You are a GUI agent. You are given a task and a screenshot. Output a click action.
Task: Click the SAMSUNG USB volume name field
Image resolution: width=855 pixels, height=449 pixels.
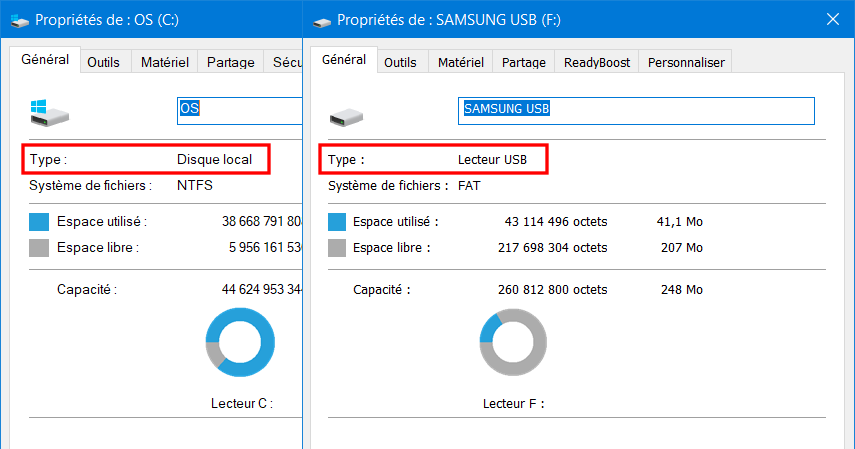pos(636,111)
